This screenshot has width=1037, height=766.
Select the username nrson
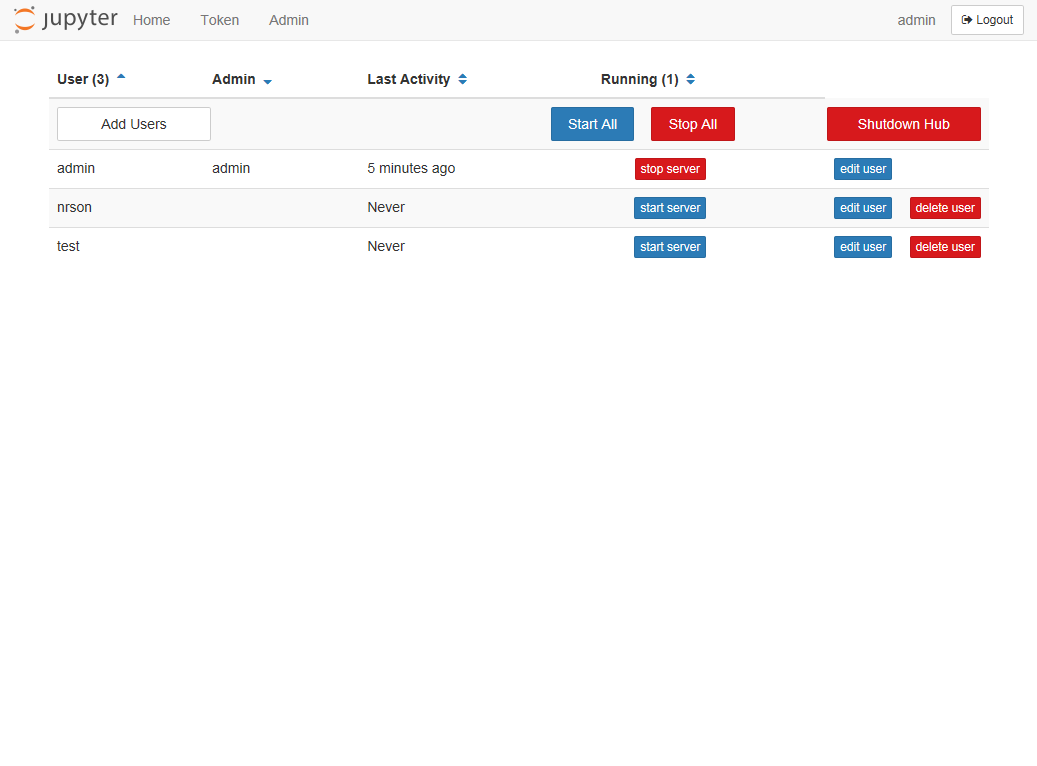coord(74,207)
